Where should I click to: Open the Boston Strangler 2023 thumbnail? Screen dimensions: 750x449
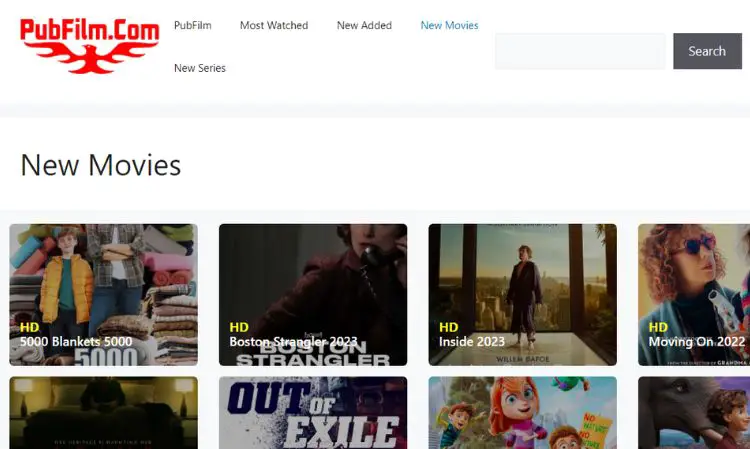[x=313, y=295]
